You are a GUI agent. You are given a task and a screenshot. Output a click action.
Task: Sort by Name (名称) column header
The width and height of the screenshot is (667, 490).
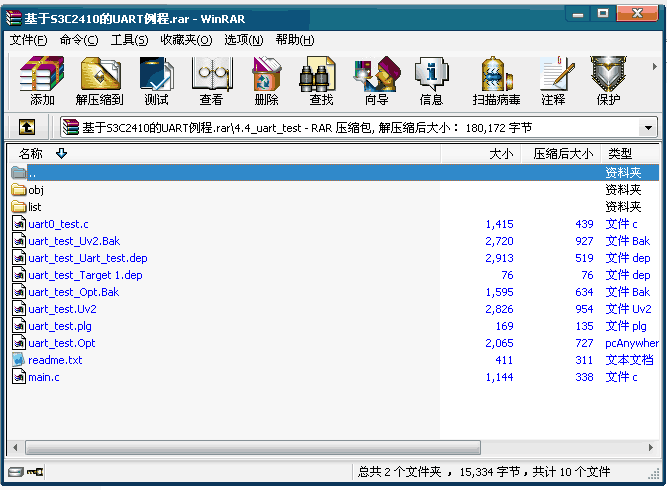click(224, 154)
